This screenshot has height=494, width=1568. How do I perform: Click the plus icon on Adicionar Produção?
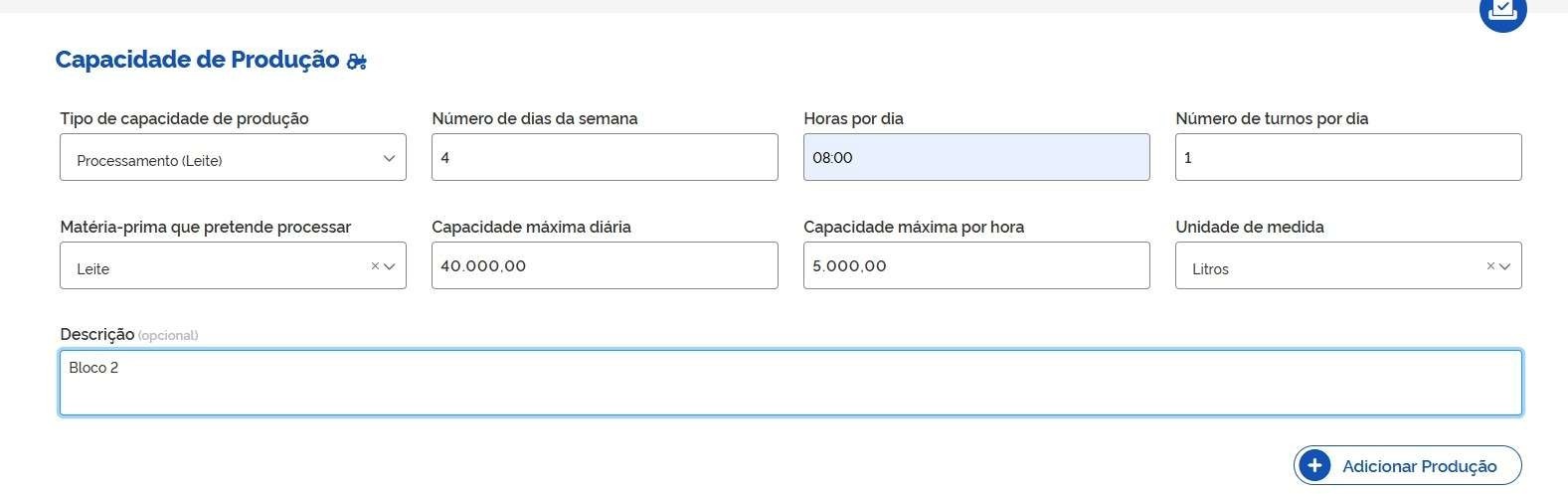tap(1314, 465)
